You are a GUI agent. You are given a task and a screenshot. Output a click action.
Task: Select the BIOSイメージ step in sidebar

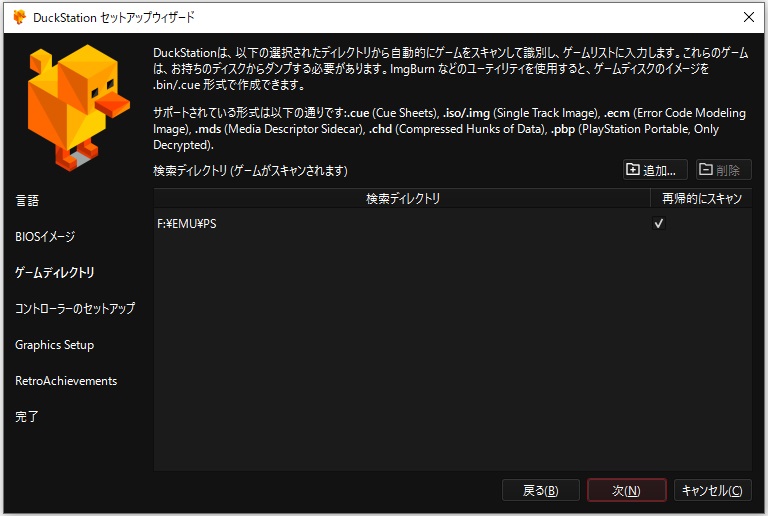point(45,236)
